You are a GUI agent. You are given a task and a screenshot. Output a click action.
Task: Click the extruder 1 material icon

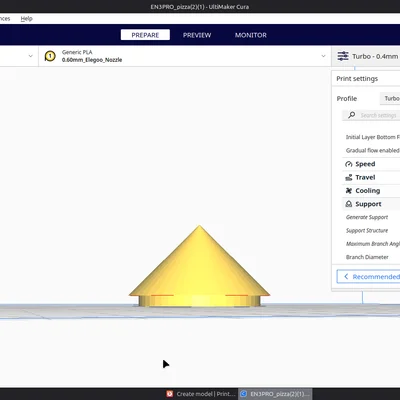[50, 56]
